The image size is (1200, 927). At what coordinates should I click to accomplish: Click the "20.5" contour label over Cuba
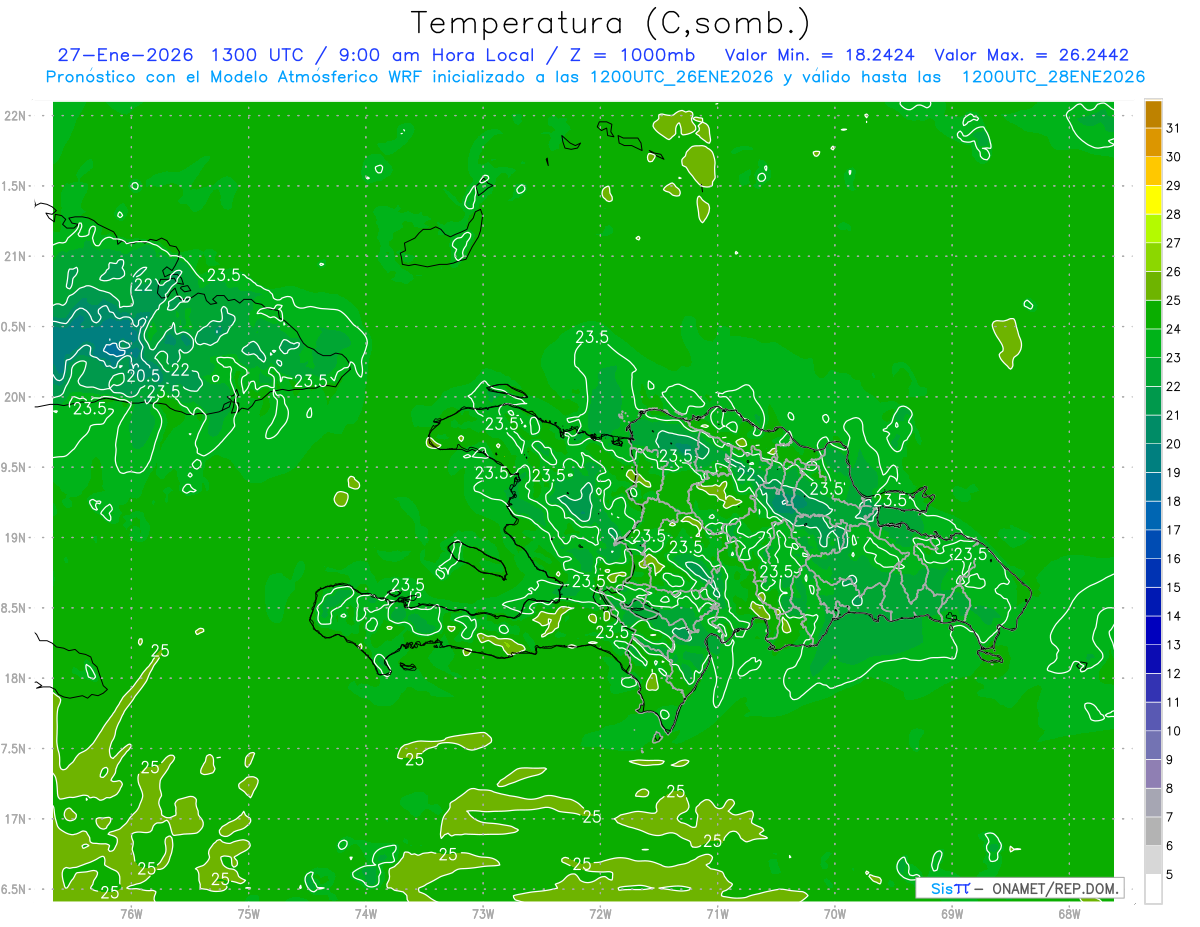(144, 375)
